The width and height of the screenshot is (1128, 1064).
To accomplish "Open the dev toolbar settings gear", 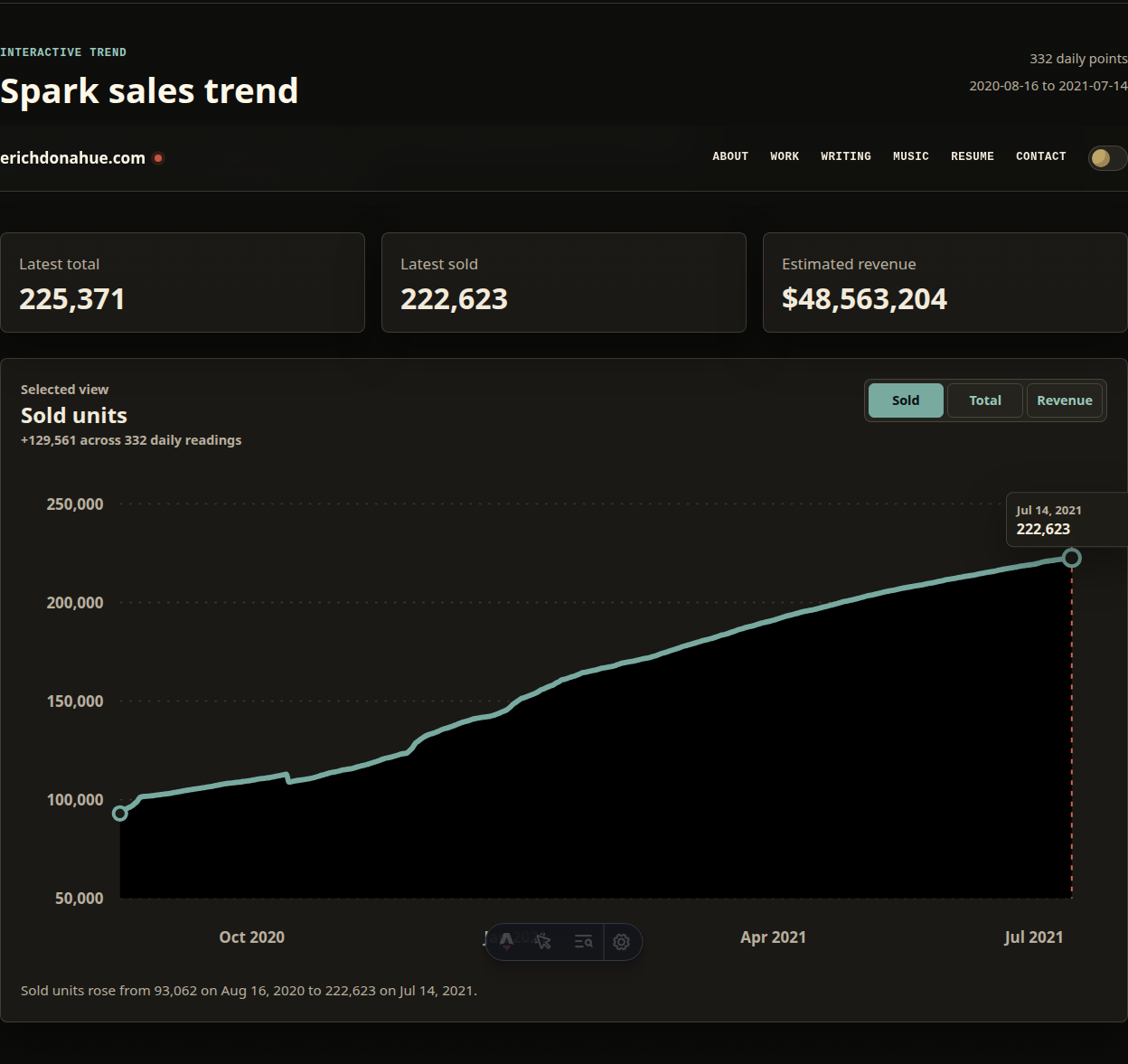I will click(621, 941).
